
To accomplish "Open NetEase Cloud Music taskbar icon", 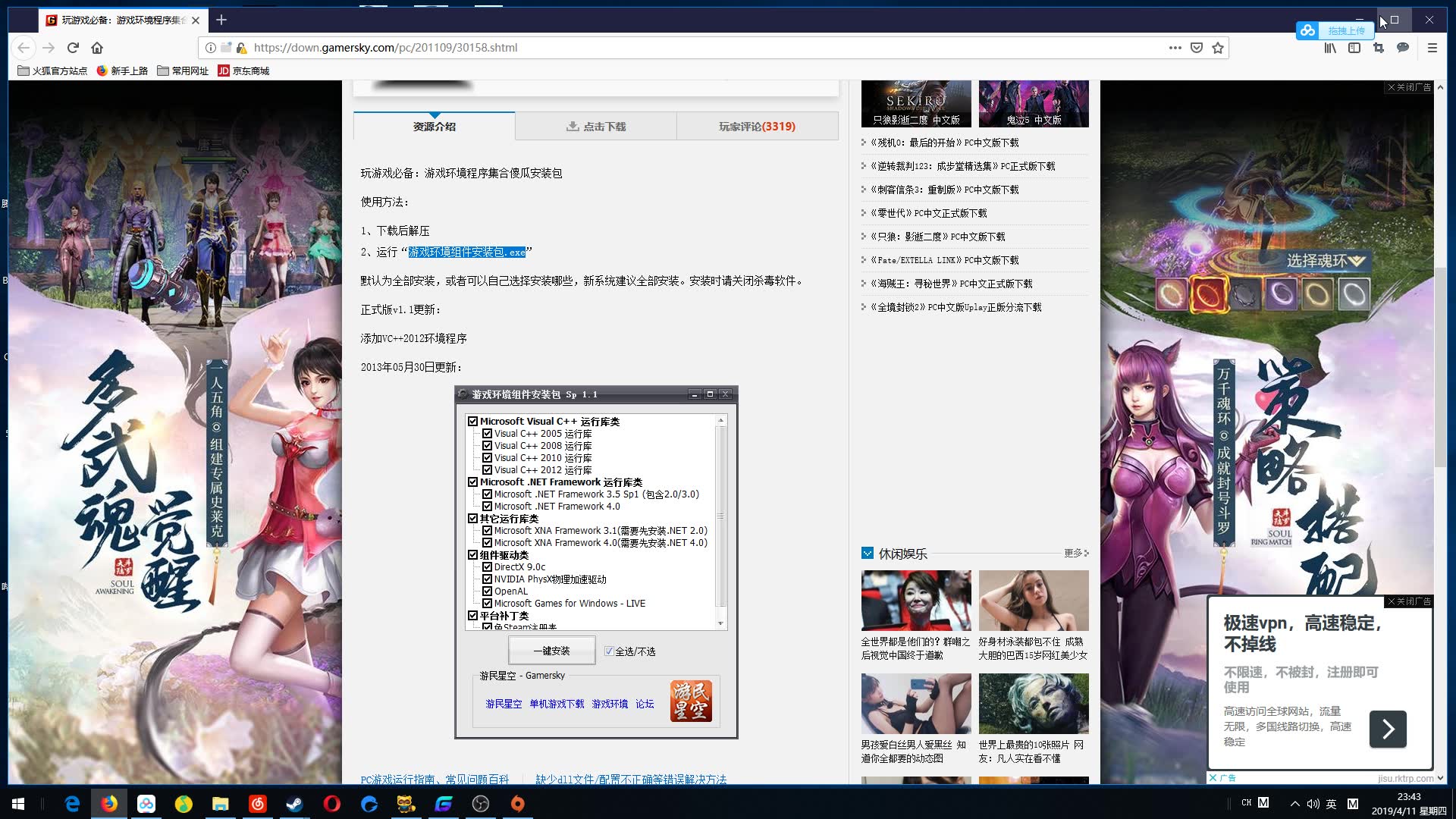I will (258, 804).
